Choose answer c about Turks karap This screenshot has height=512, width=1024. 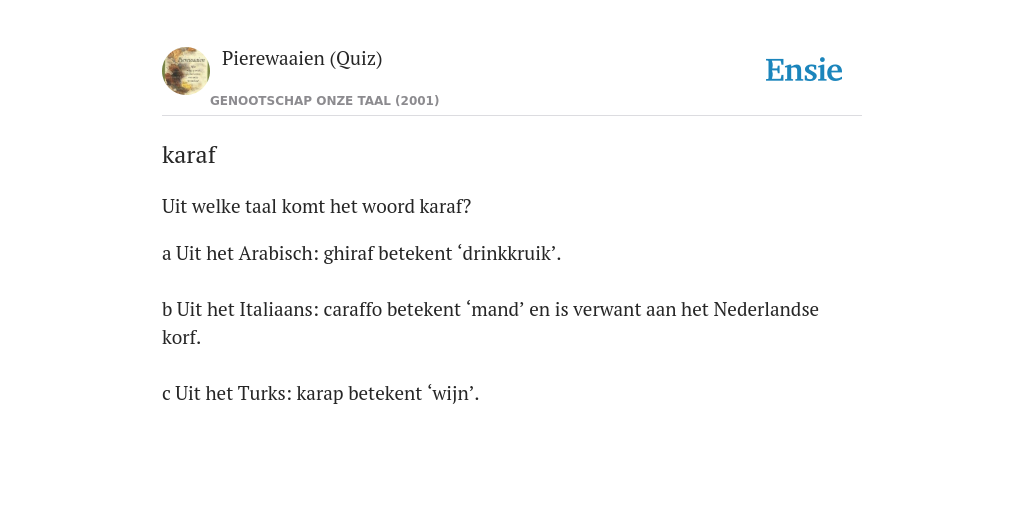[x=320, y=394]
